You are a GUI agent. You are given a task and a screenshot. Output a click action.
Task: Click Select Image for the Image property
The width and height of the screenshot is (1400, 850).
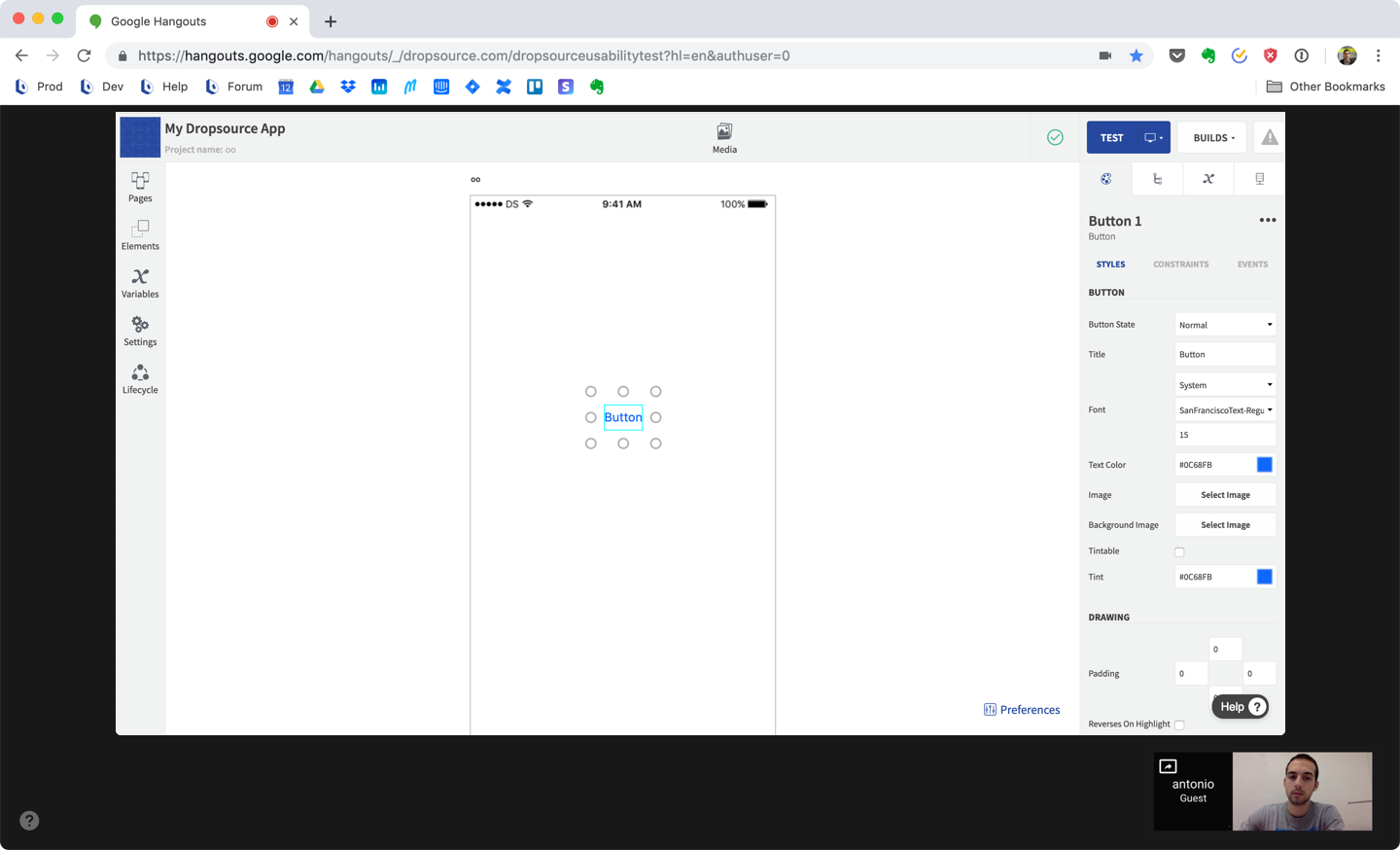tap(1225, 495)
